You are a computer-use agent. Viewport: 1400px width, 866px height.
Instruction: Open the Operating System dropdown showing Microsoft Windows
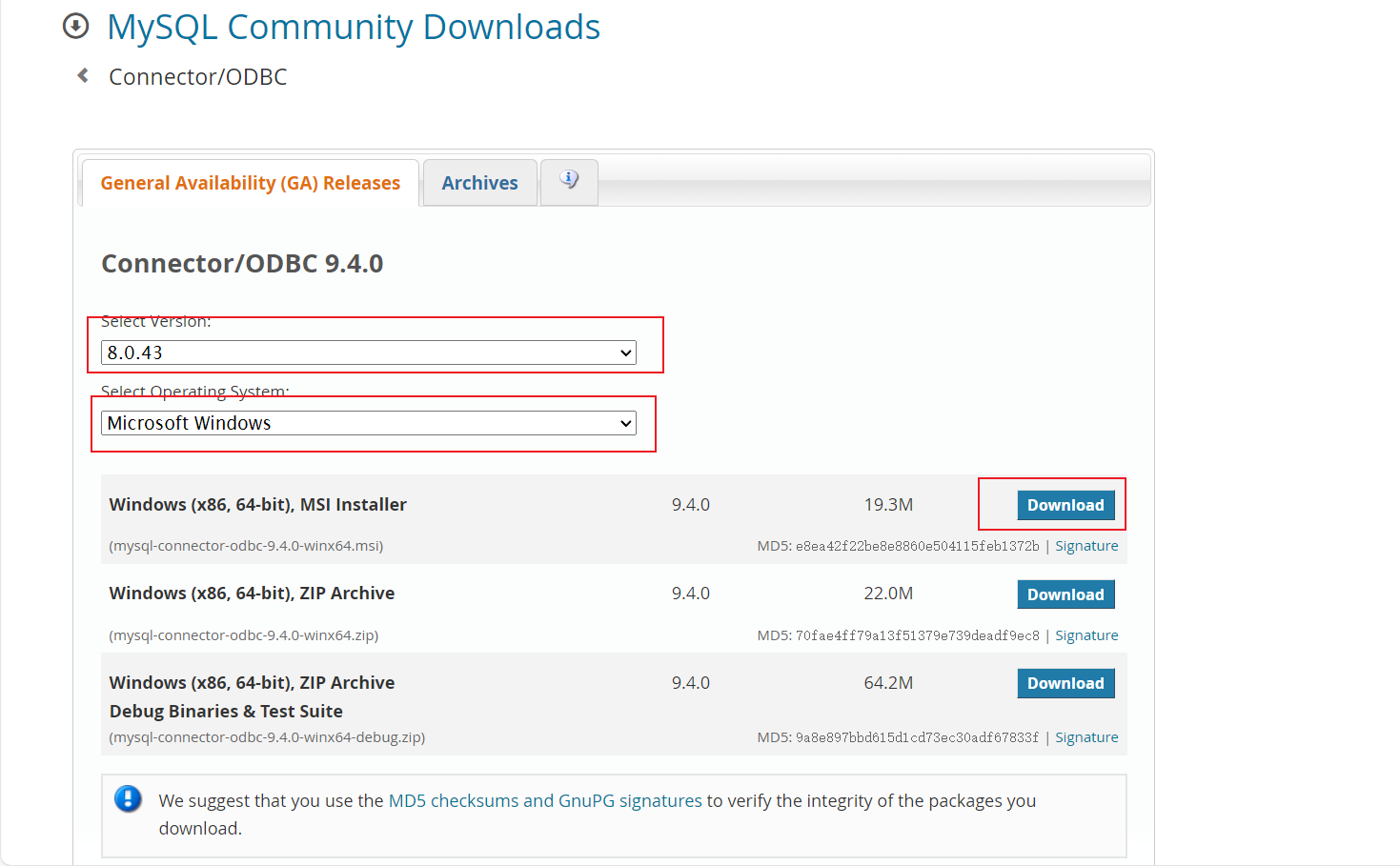[369, 423]
